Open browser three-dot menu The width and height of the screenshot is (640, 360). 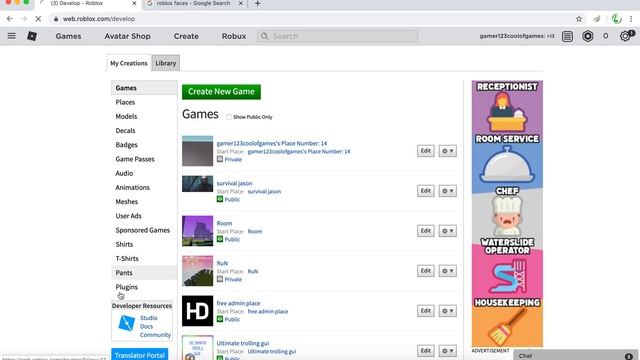(631, 19)
